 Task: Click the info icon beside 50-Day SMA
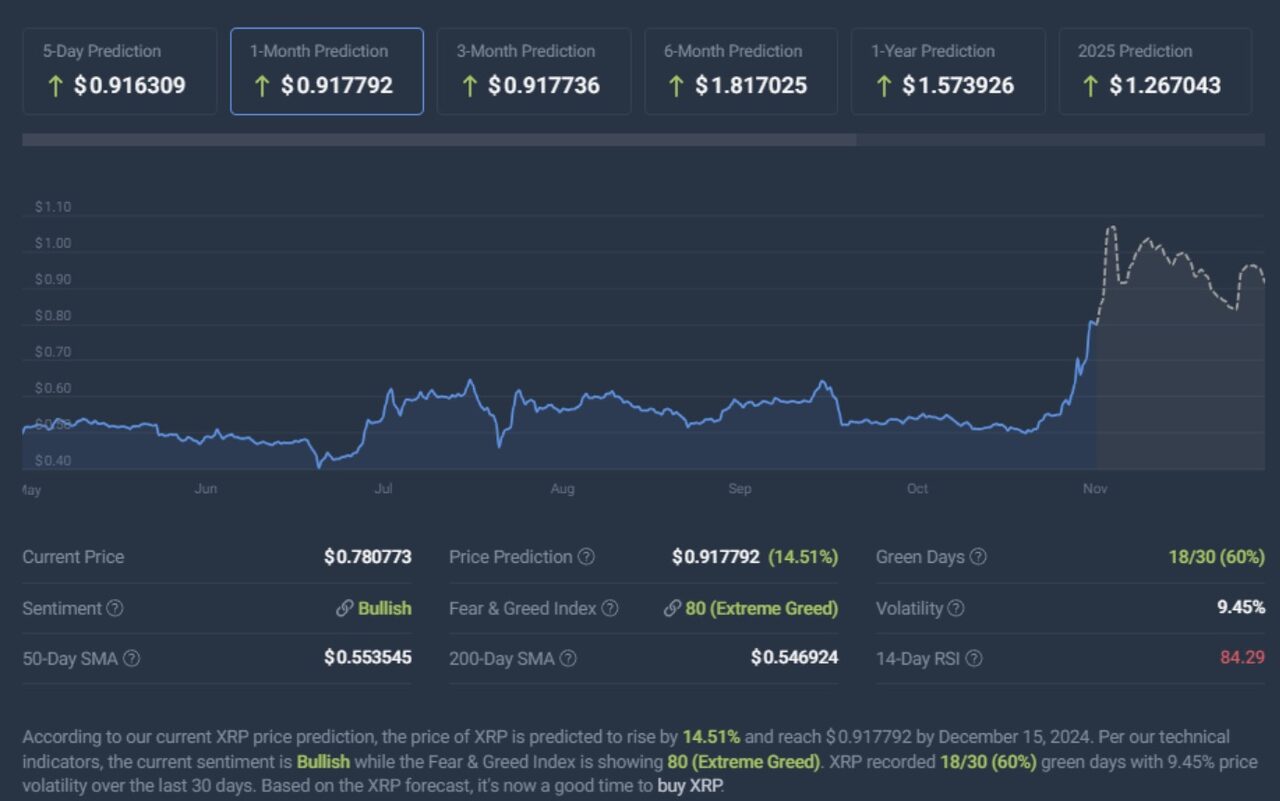click(131, 658)
